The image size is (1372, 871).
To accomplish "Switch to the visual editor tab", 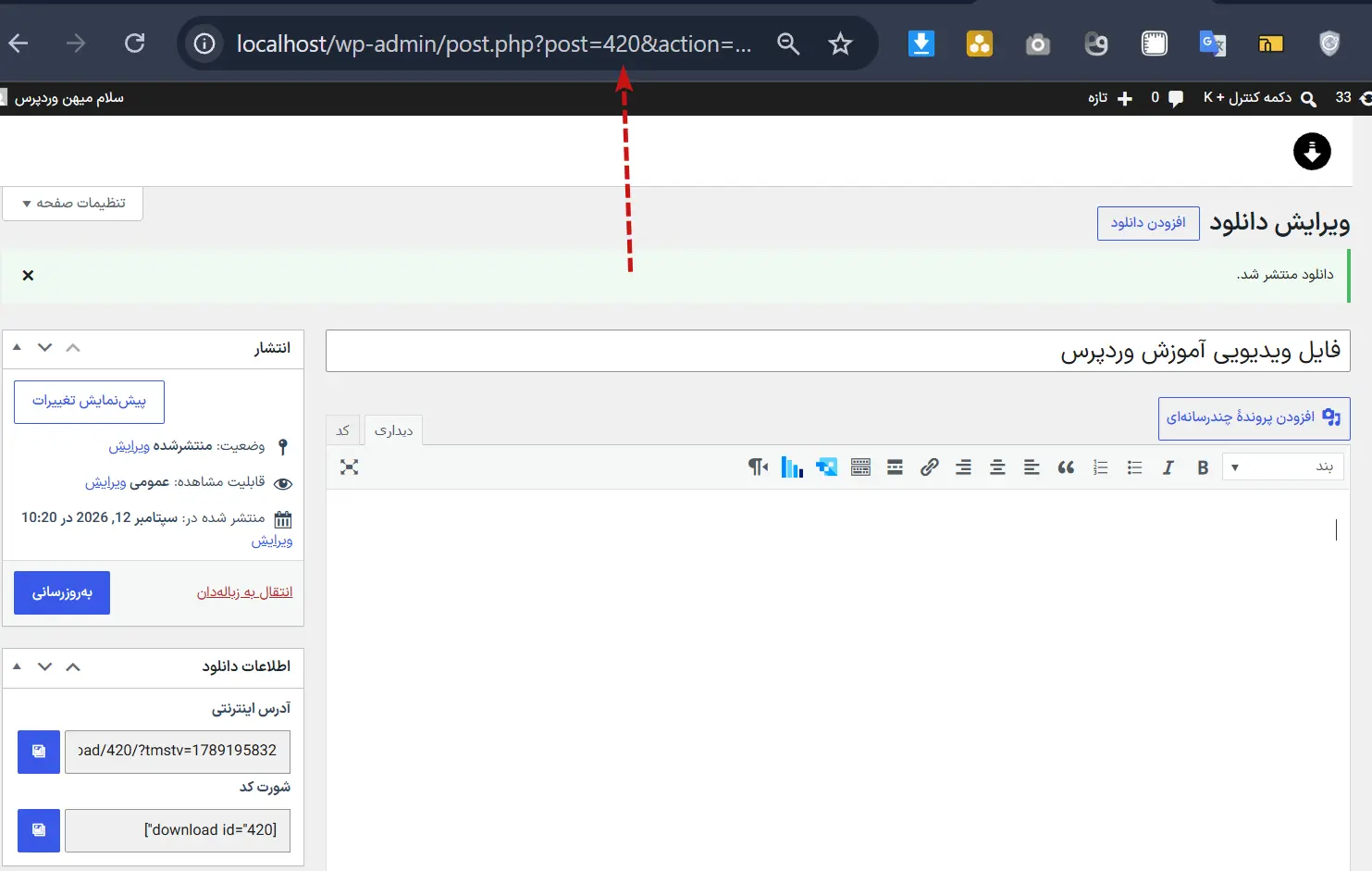I will (x=393, y=430).
